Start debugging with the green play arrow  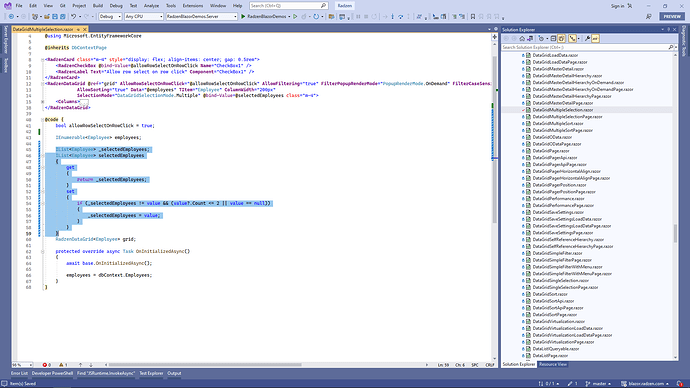(x=243, y=16)
